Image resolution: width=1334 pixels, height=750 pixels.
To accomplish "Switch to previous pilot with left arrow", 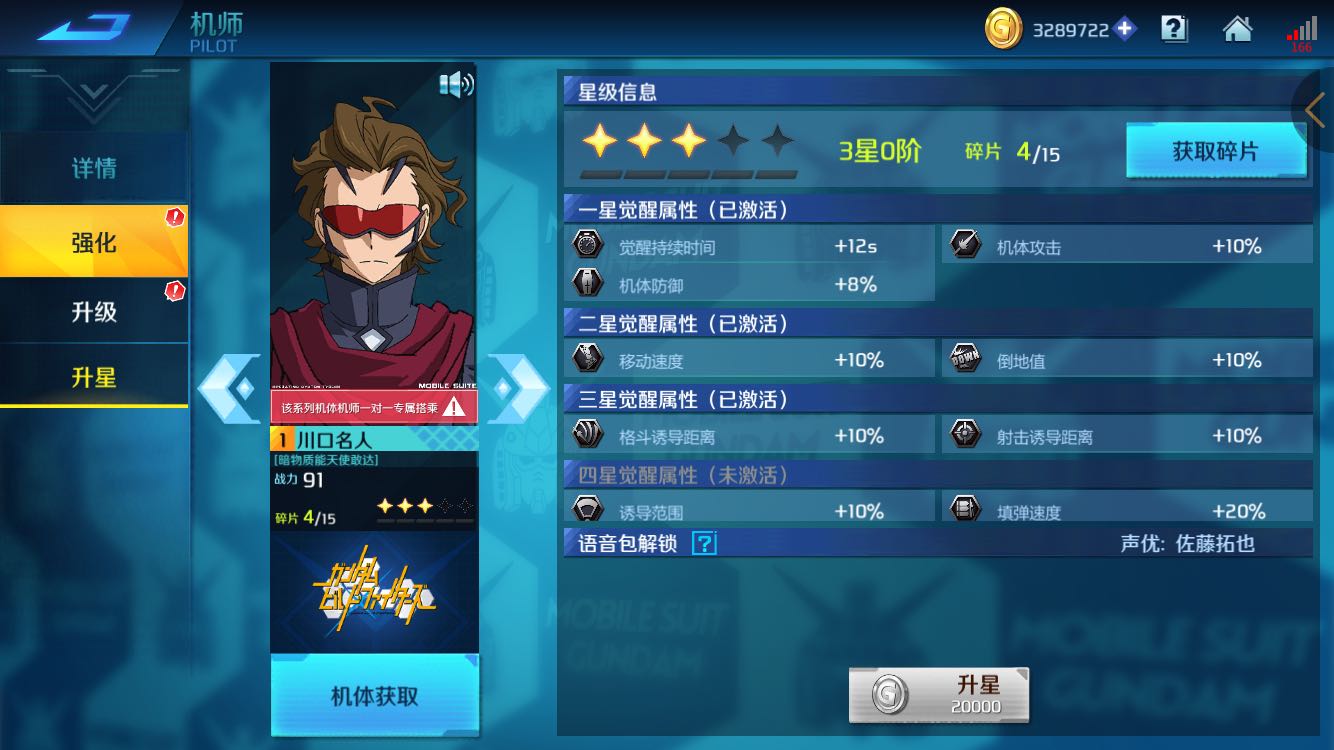I will pos(228,388).
